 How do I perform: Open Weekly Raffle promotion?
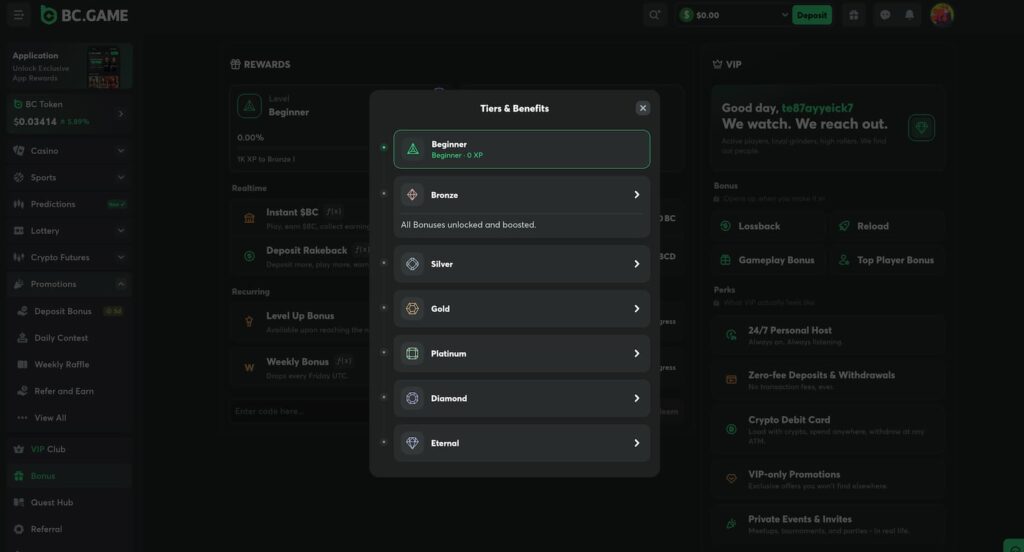(x=69, y=365)
